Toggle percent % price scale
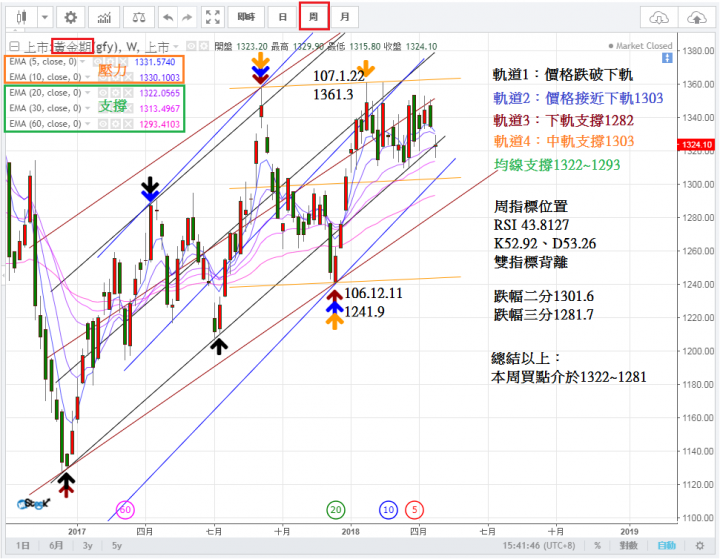 coord(597,545)
